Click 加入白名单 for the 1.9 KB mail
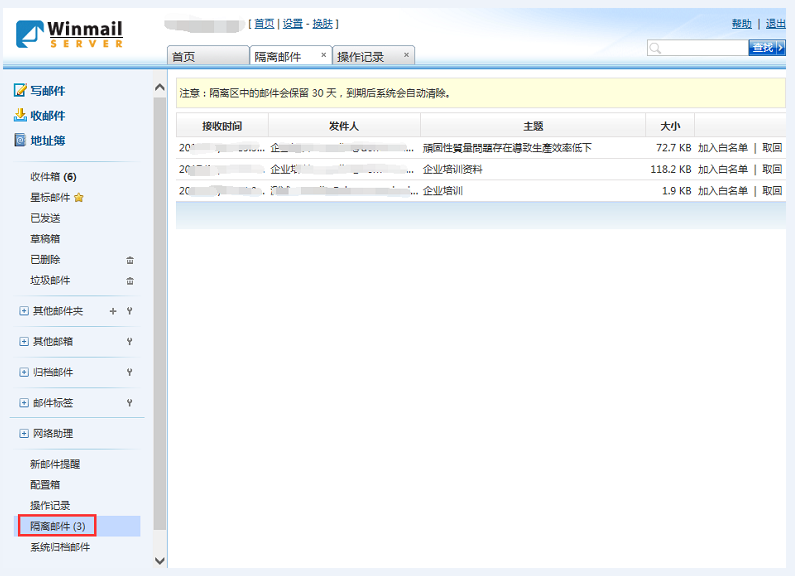Screen dimensions: 795x576 coord(722,191)
